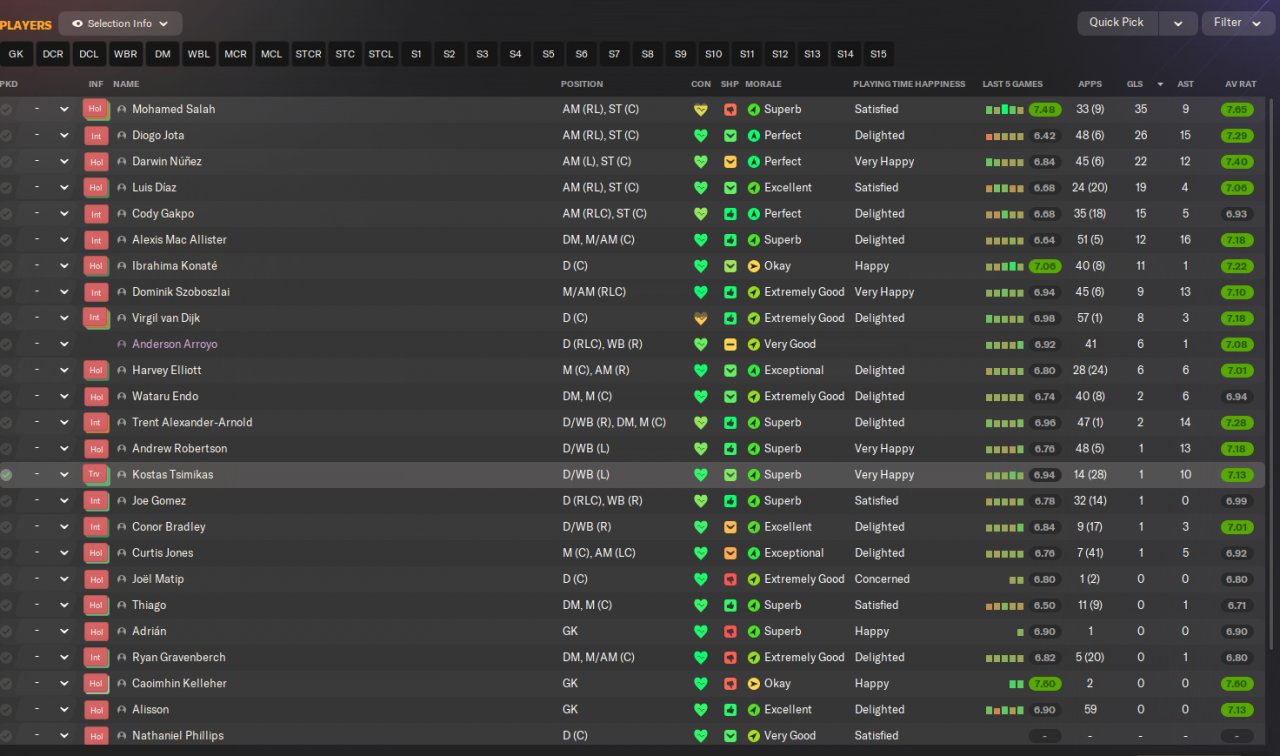Screen dimensions: 1280x756
Task: Click Anderson Arroyo's match sharpness icon
Action: pyautogui.click(x=730, y=344)
